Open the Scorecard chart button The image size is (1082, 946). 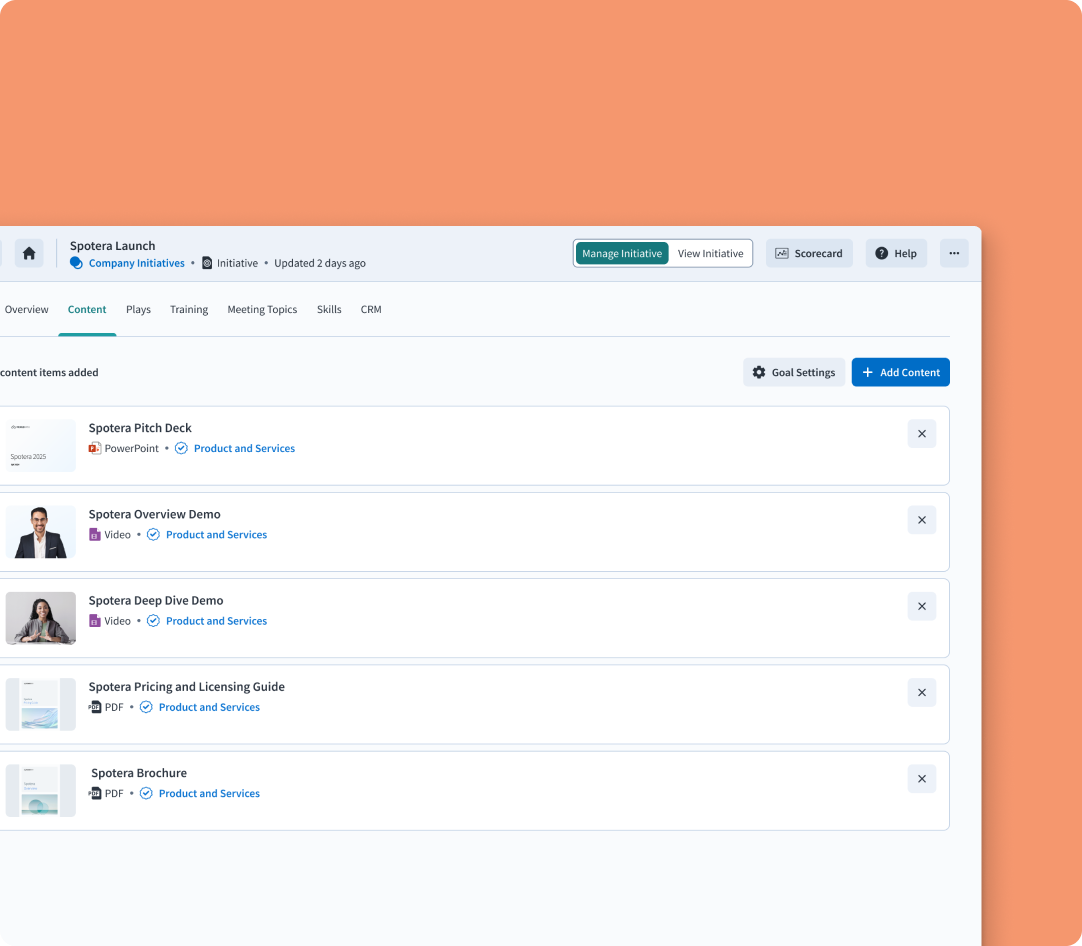[x=809, y=253]
